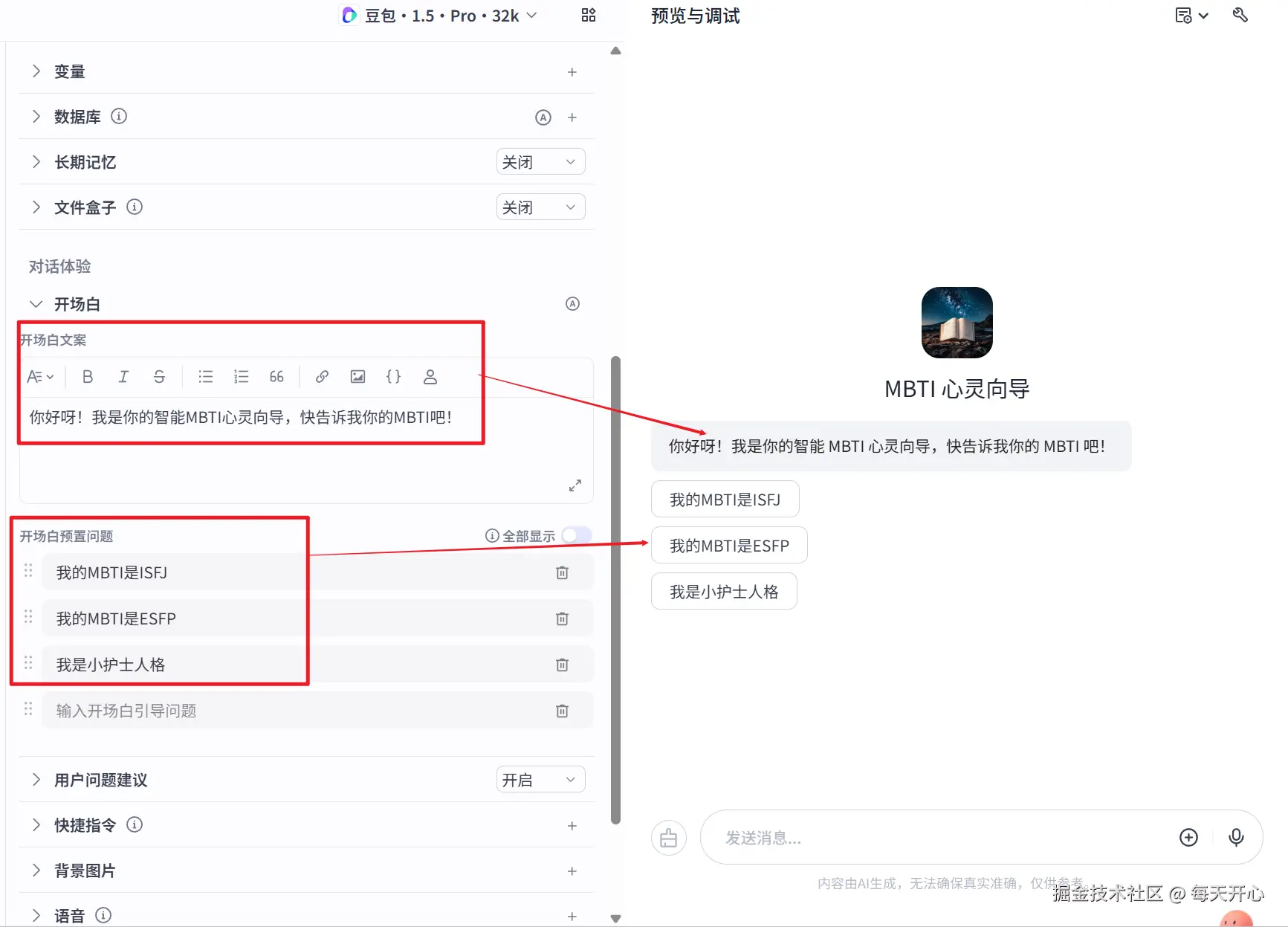
Task: Click the auto-generate A icon in 开场白 row
Action: (572, 304)
